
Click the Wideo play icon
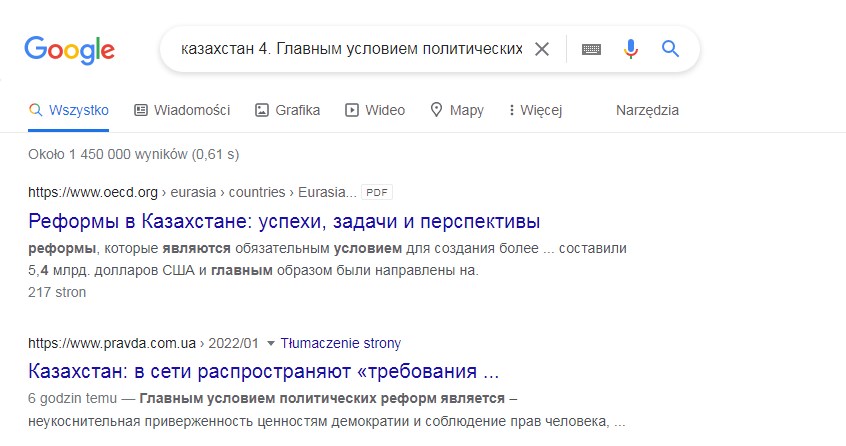pos(352,110)
